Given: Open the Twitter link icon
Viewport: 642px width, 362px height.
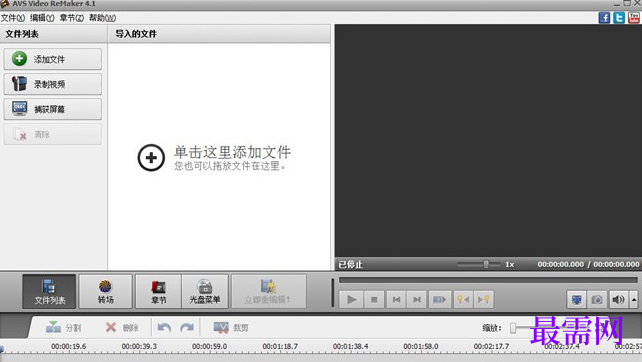Looking at the screenshot, I should pos(619,18).
